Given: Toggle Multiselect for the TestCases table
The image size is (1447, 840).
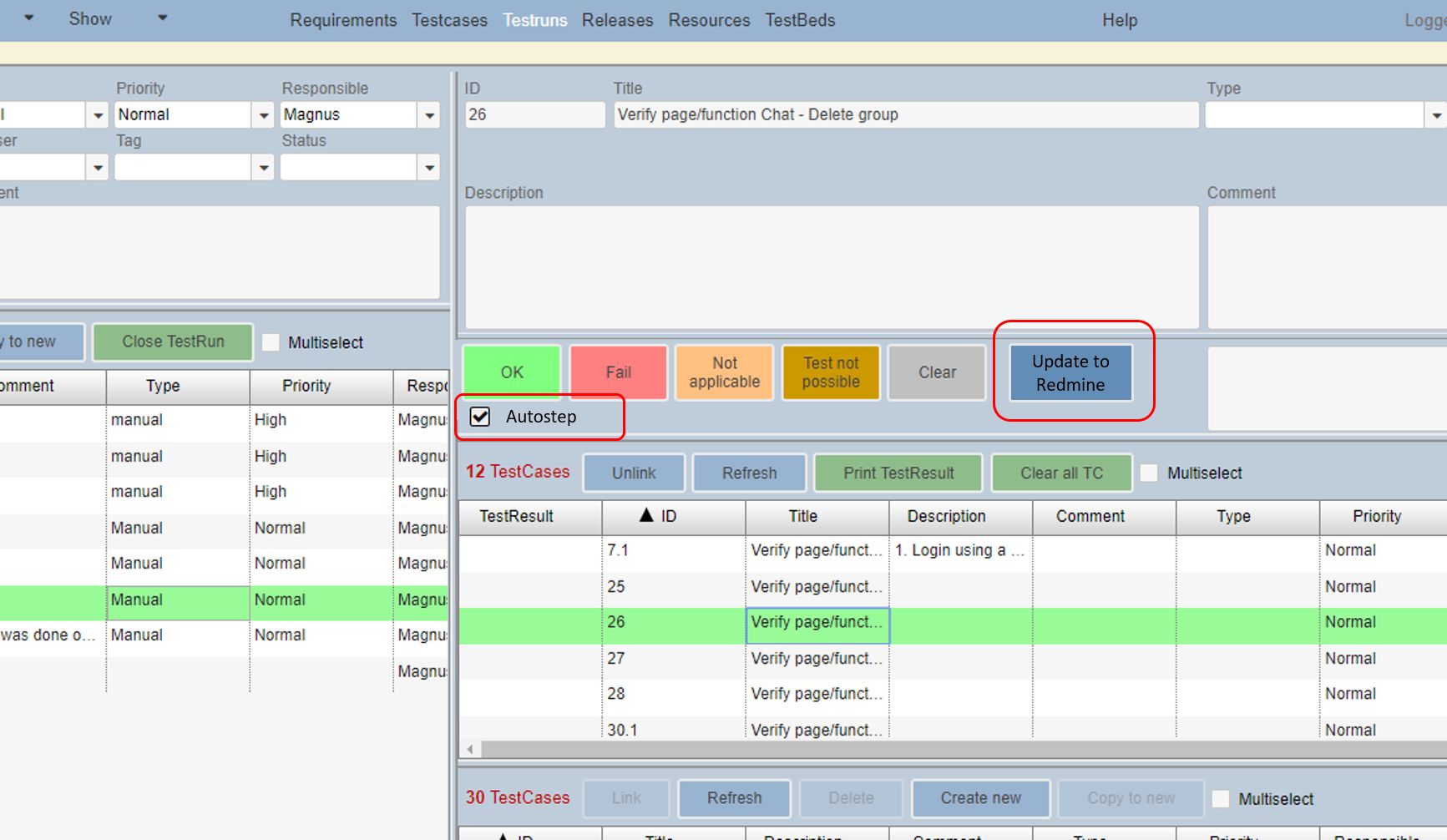Looking at the screenshot, I should pyautogui.click(x=1150, y=473).
